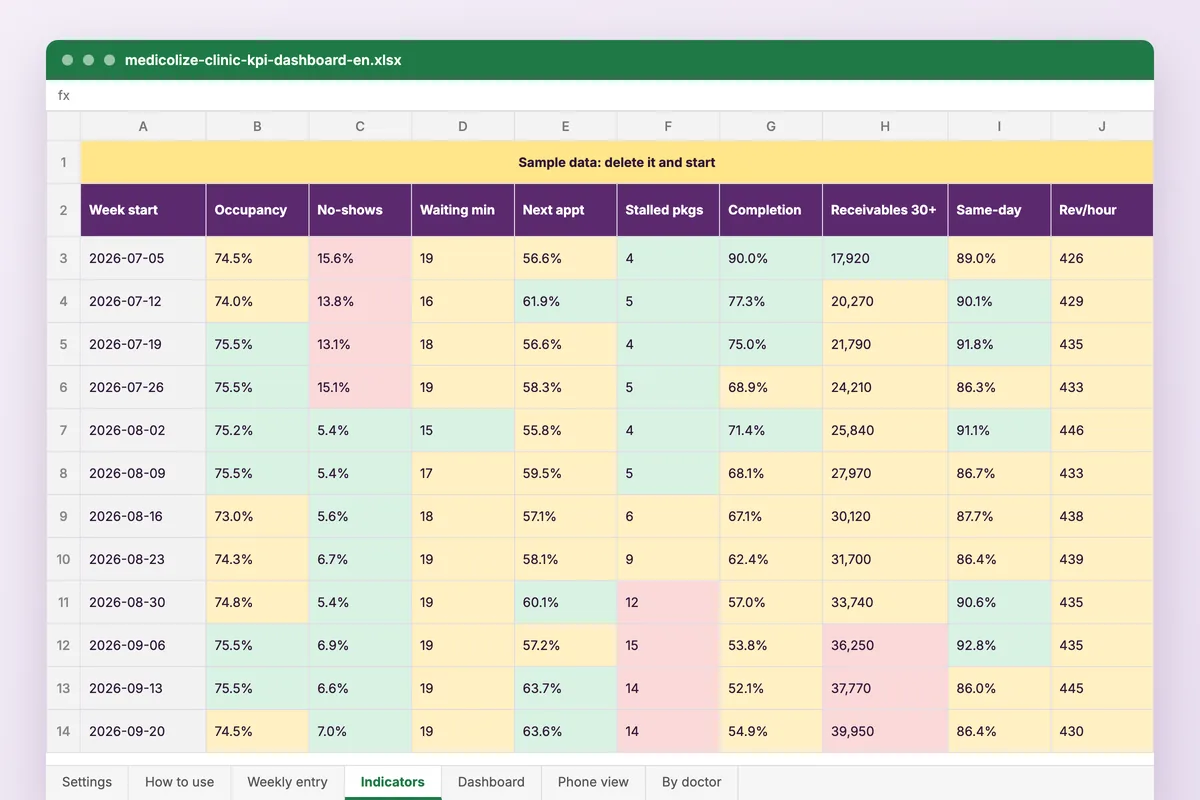Image resolution: width=1200 pixels, height=800 pixels.
Task: Select column G header
Action: [771, 126]
